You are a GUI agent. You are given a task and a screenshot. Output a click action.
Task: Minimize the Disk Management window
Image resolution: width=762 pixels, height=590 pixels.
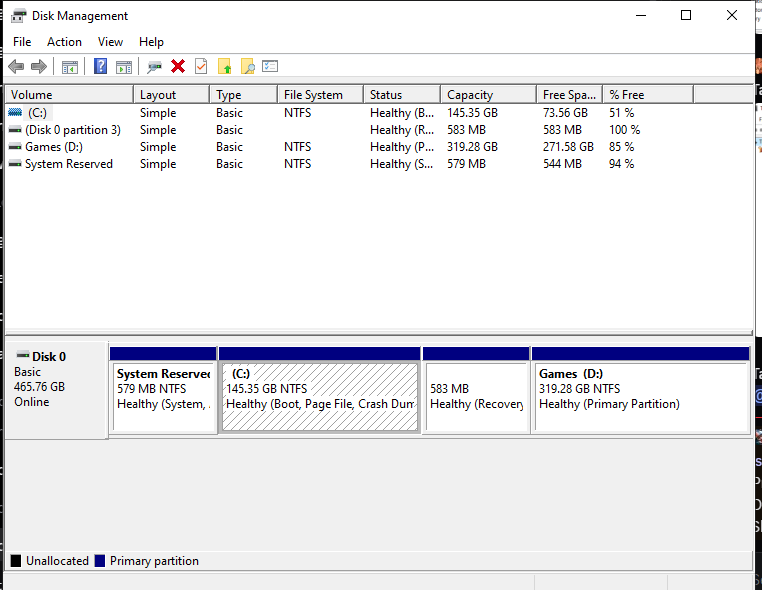(x=641, y=15)
